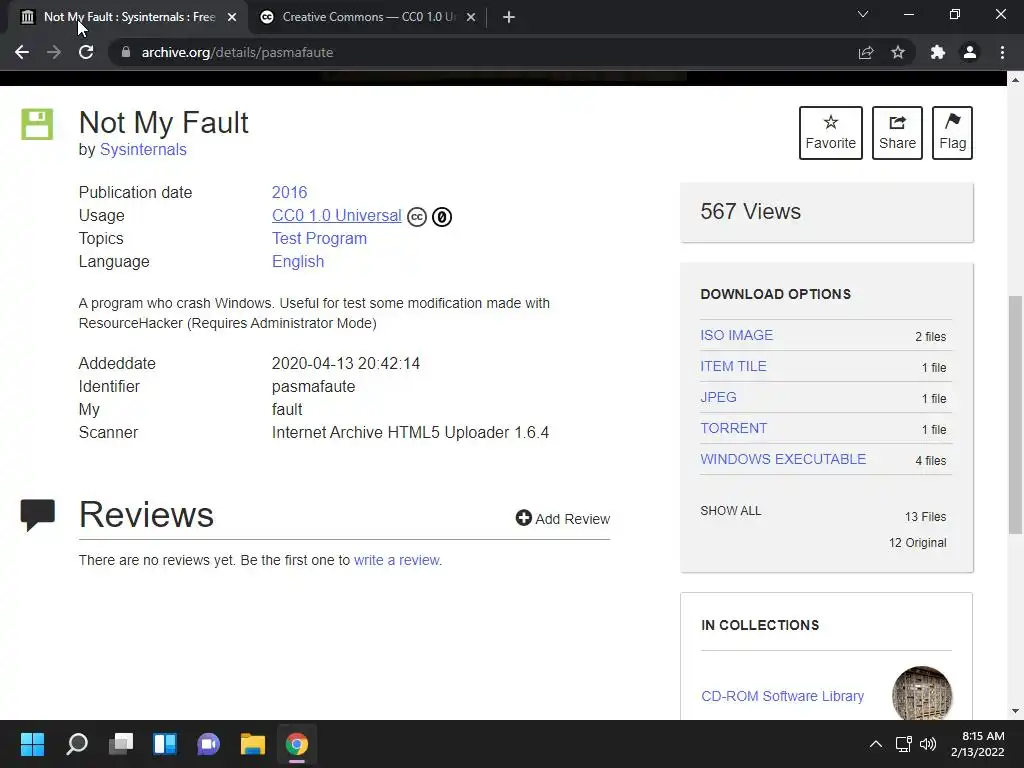Click the Chrome taskbar icon
The width and height of the screenshot is (1024, 768).
296,744
